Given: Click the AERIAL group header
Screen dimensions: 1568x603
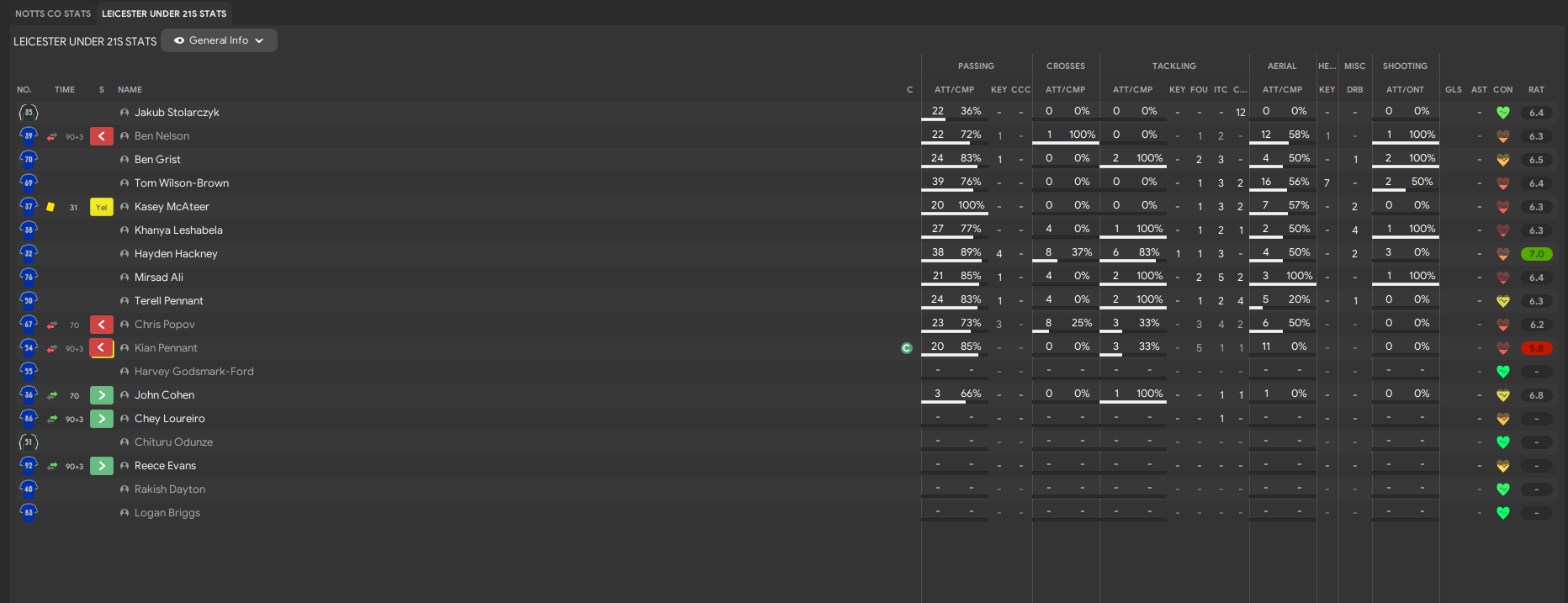Looking at the screenshot, I should tap(1282, 66).
